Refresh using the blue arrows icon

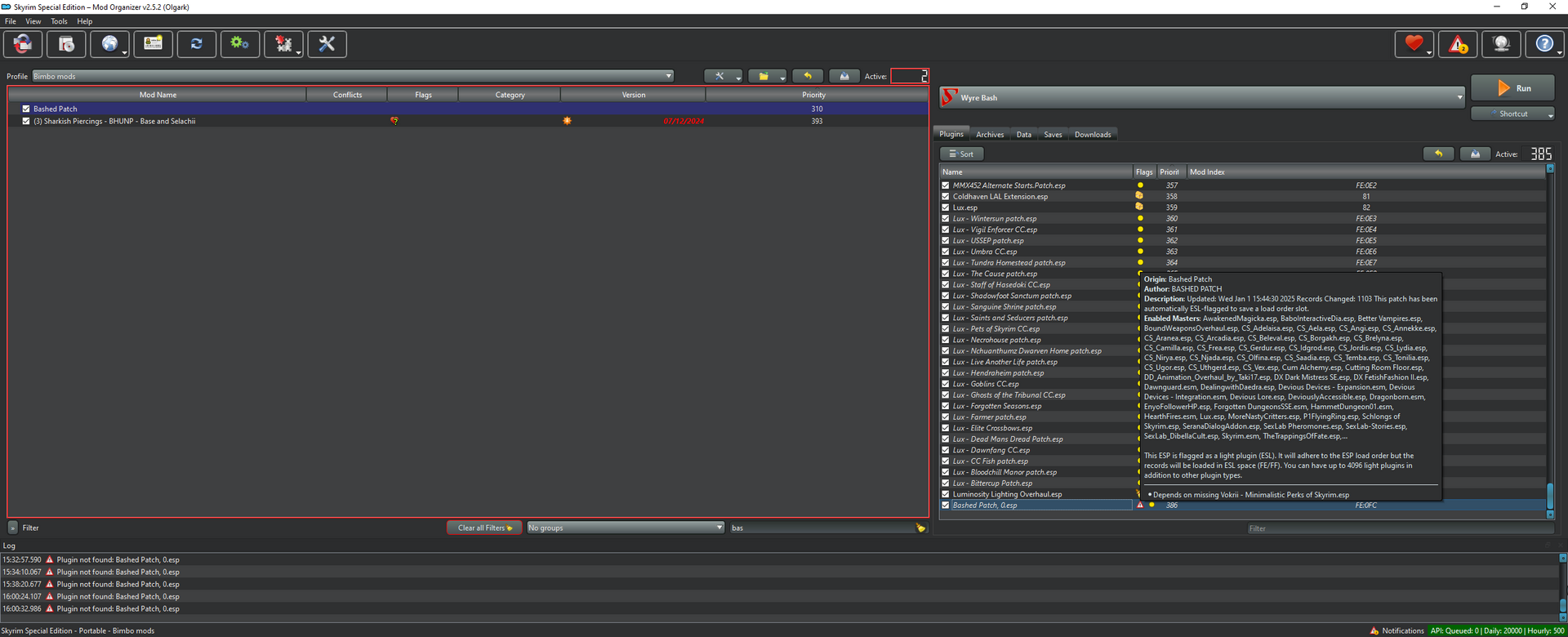(x=196, y=44)
